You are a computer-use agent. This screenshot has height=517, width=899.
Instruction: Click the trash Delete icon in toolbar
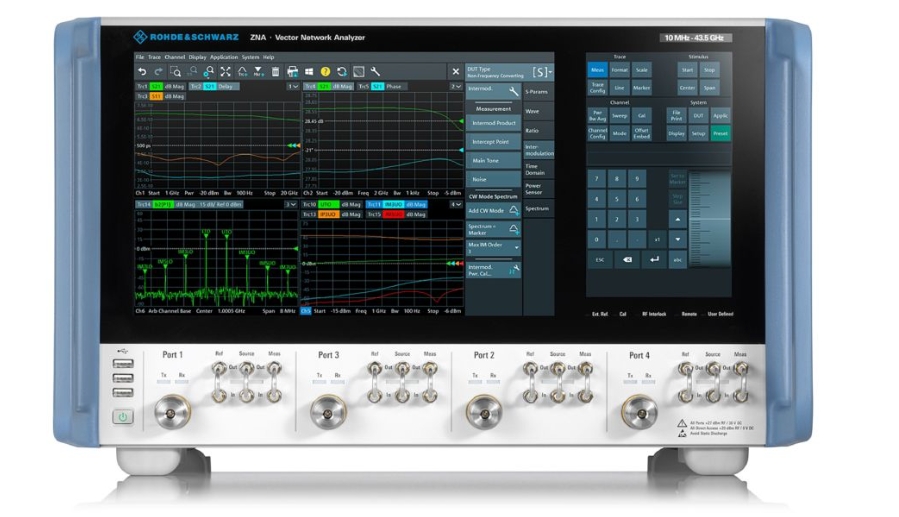click(276, 72)
